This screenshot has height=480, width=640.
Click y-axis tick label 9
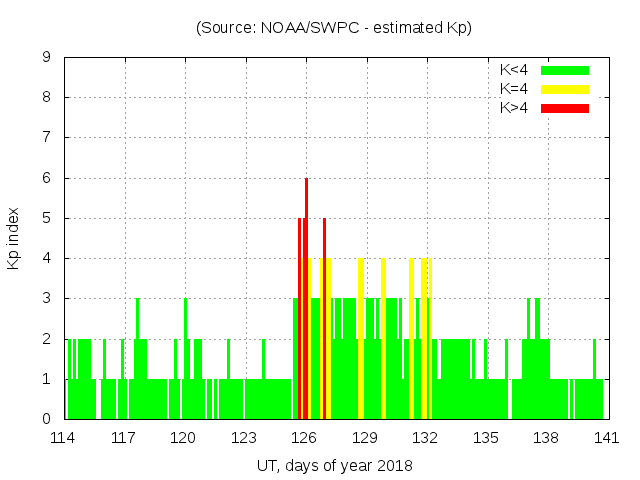(46, 58)
